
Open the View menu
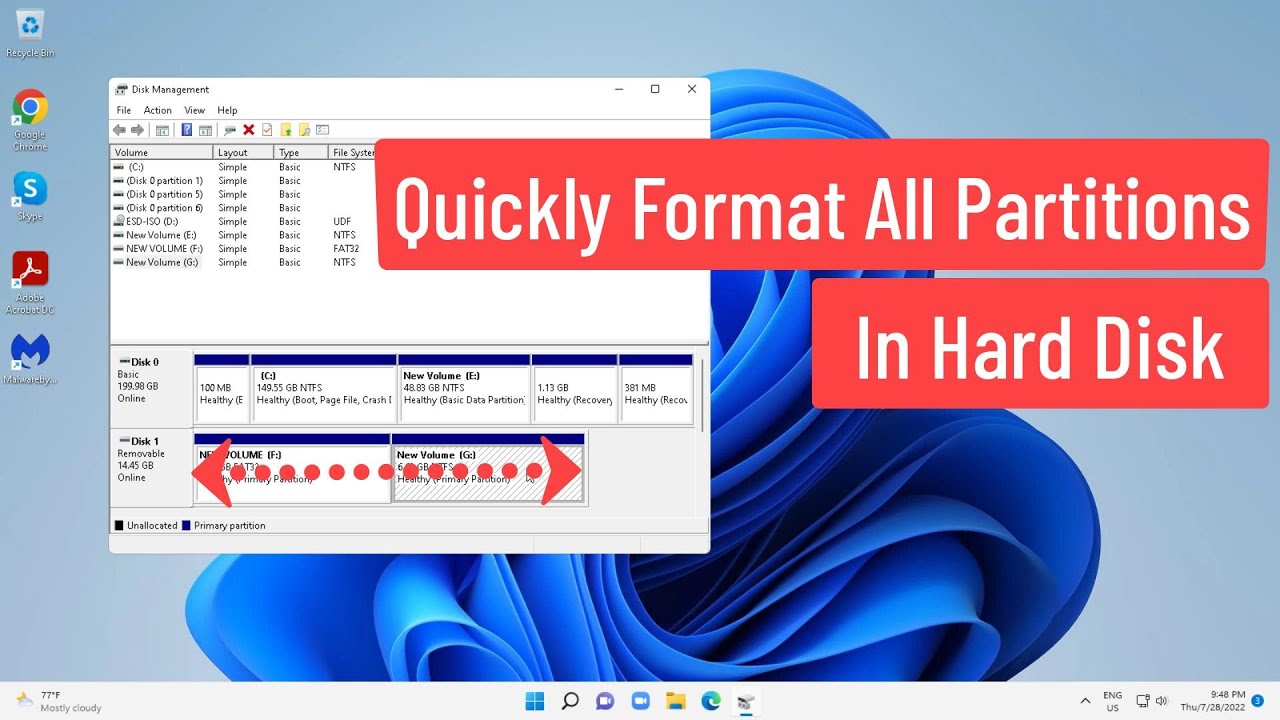(195, 110)
